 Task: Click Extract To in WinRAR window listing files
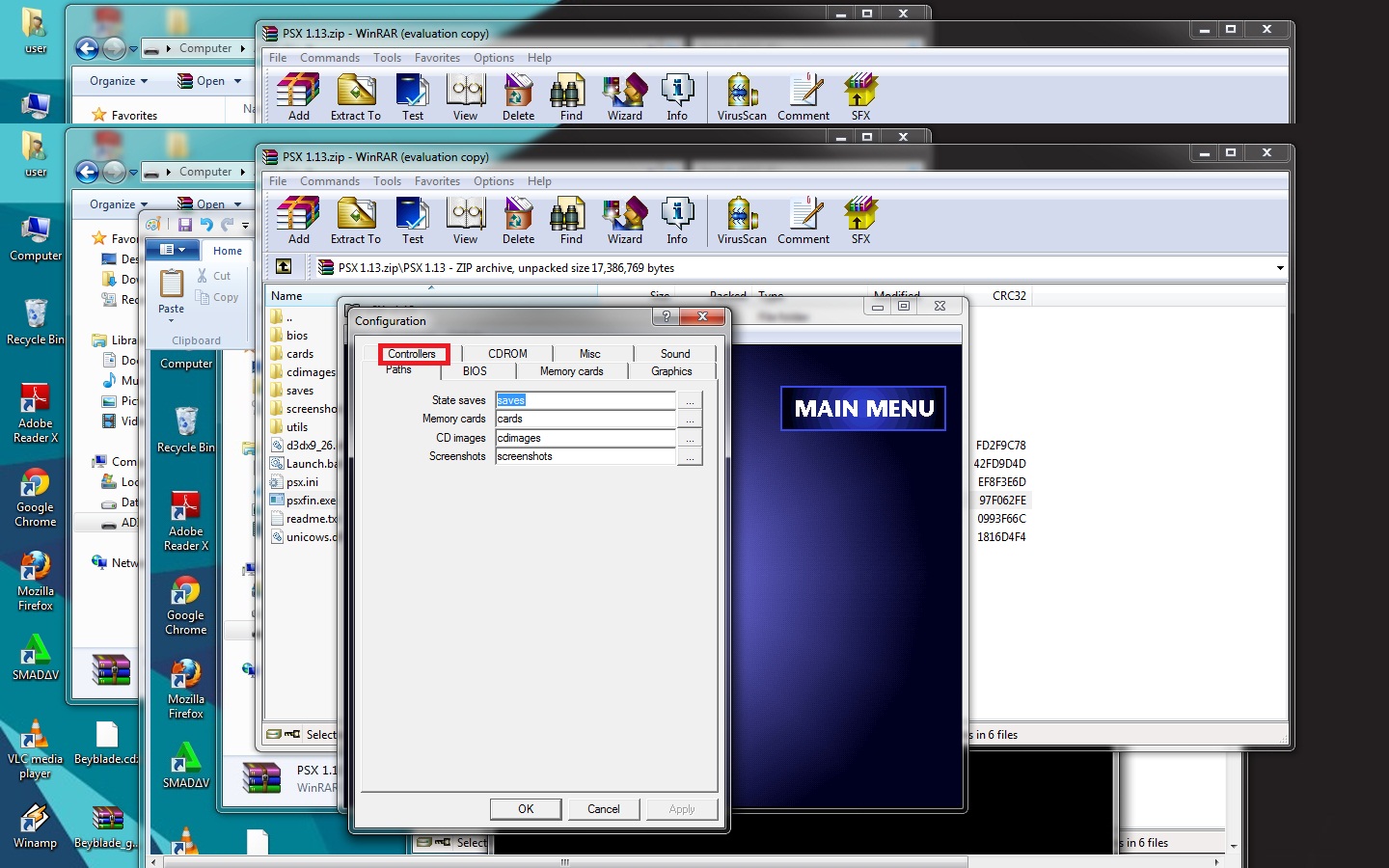pyautogui.click(x=356, y=220)
